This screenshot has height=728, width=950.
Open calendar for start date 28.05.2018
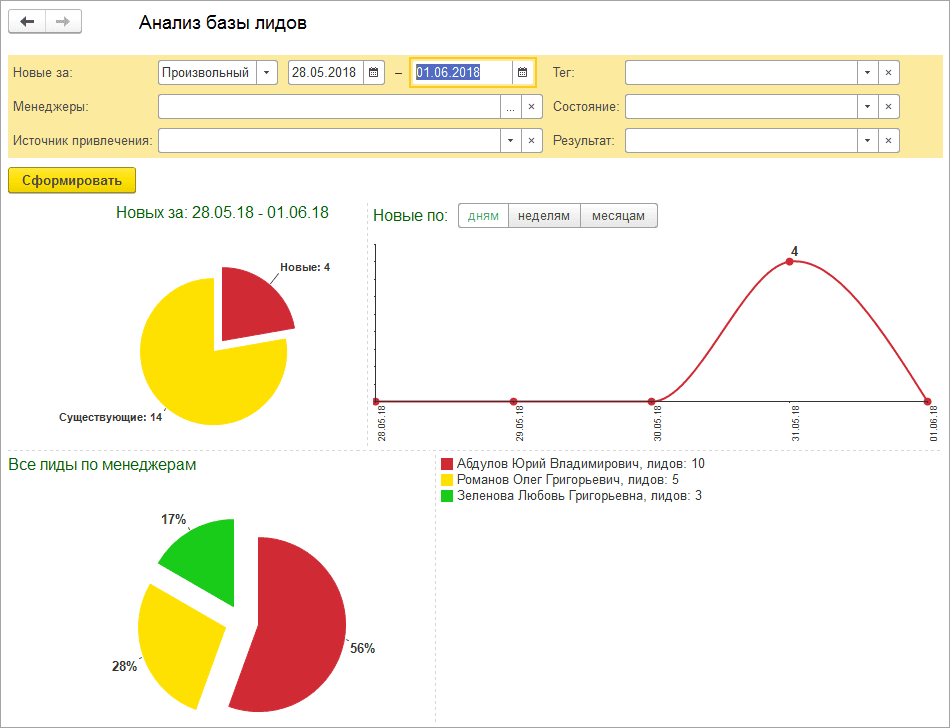(x=374, y=73)
